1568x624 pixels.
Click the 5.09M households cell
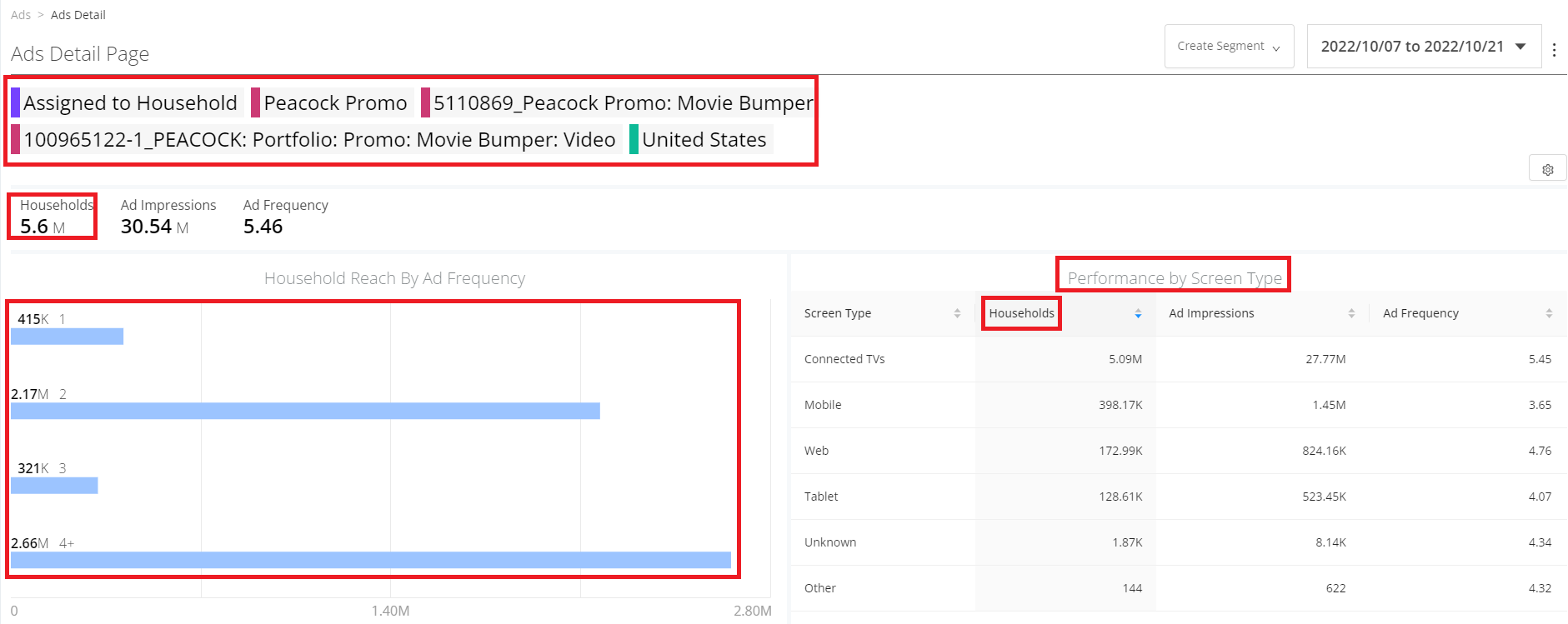[x=1125, y=359]
